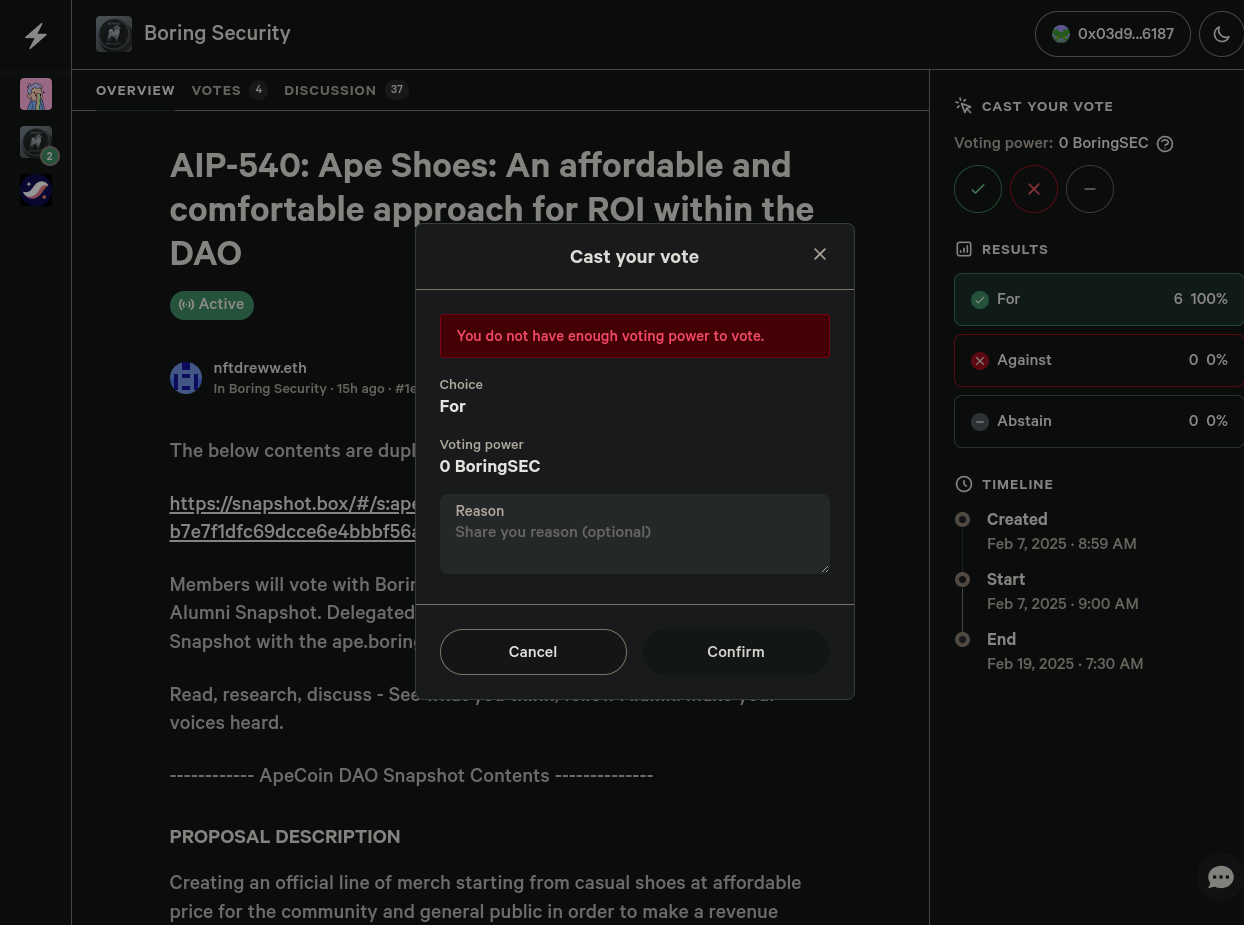Image resolution: width=1244 pixels, height=925 pixels.
Task: Select the For result row
Action: point(1099,299)
